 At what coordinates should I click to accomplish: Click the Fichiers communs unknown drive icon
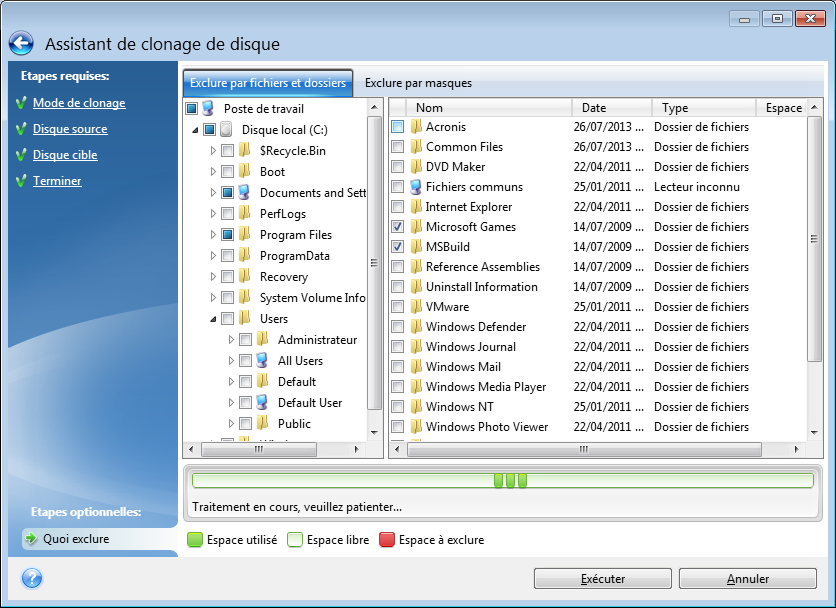click(414, 187)
